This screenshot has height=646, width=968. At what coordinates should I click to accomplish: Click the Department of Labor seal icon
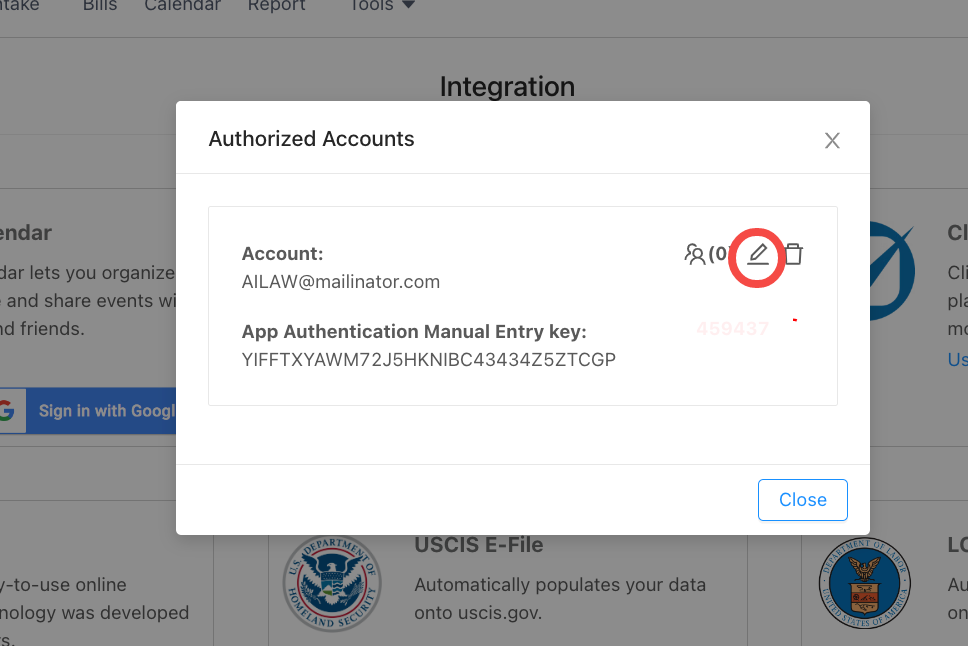(x=864, y=583)
